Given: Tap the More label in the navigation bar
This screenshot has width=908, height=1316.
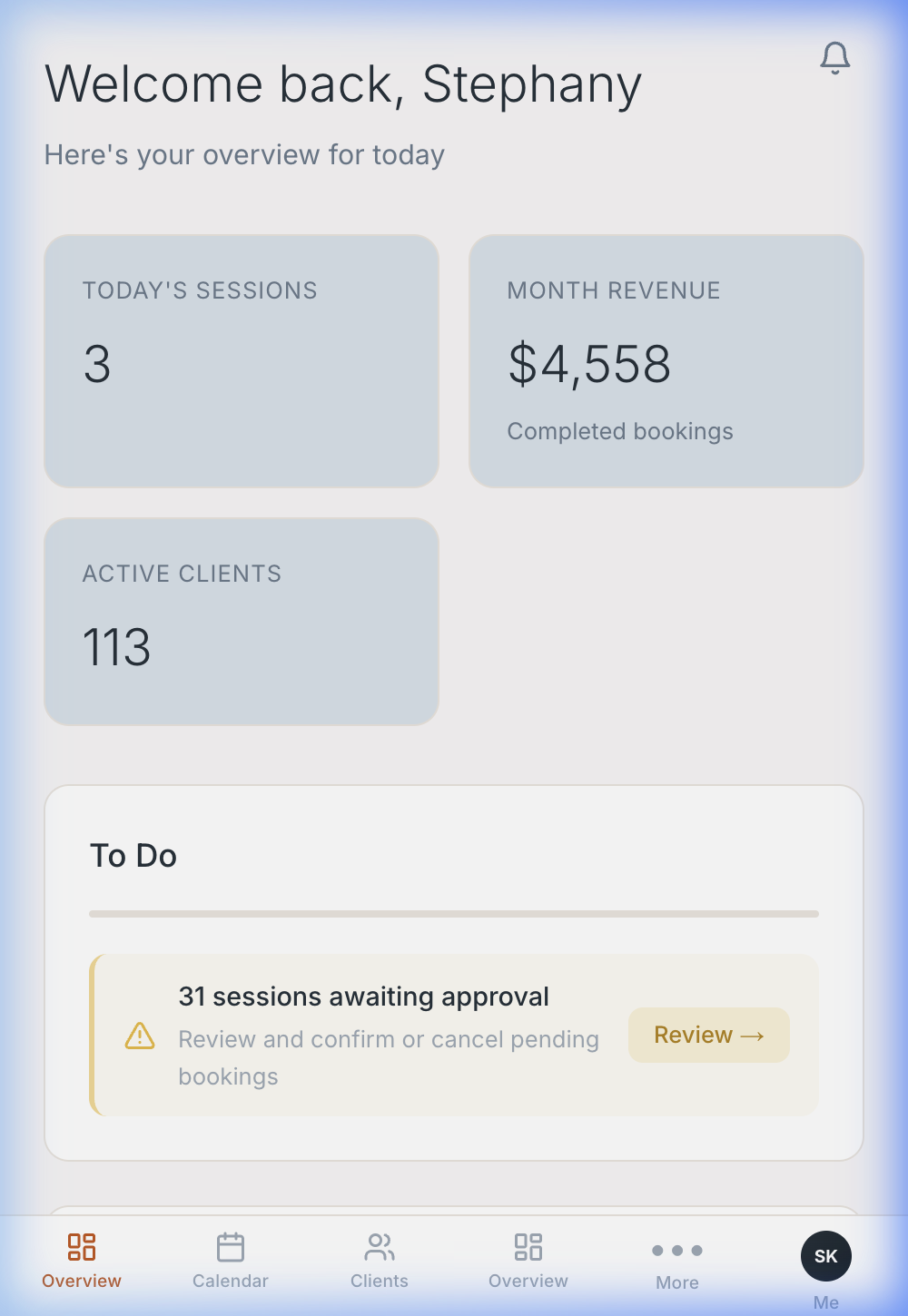Looking at the screenshot, I should coord(677,1282).
